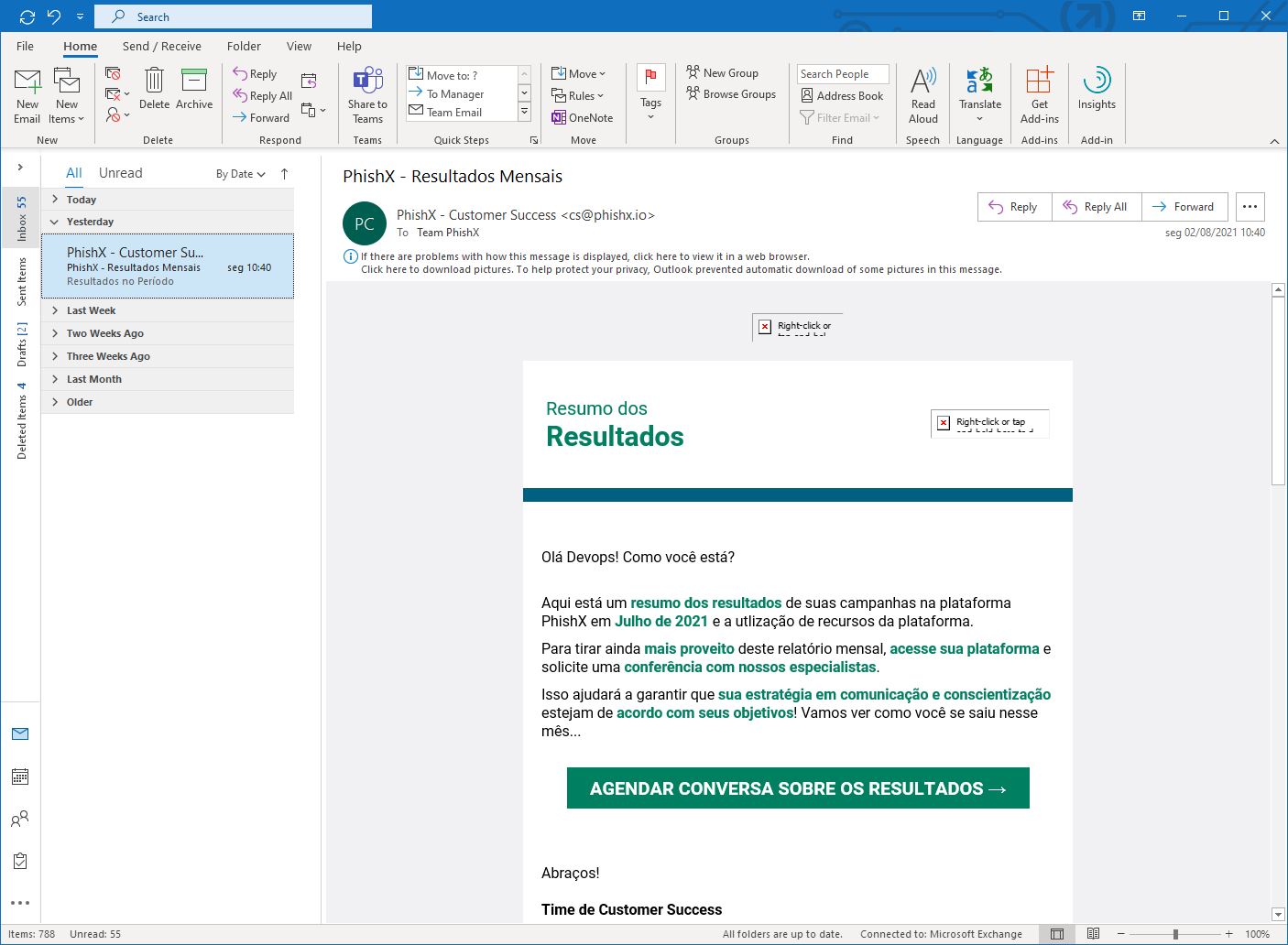Show only Unread messages
Screen dimensions: 1288x945
121,173
